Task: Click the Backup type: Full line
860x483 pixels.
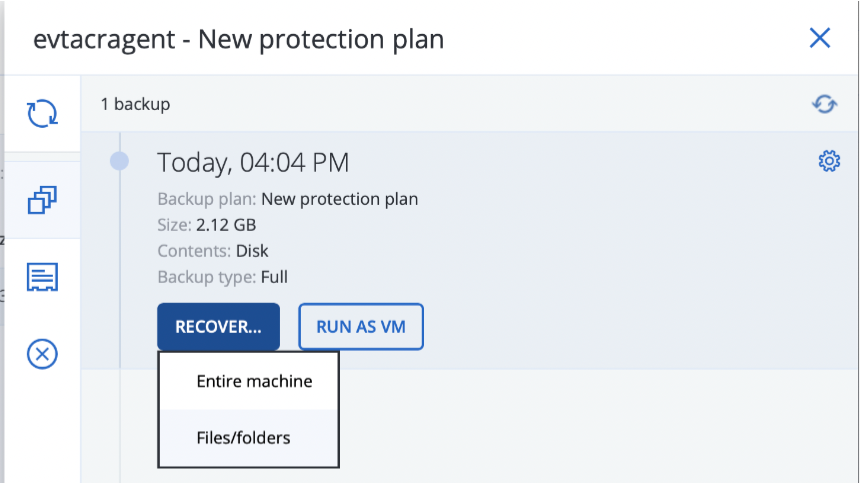Action: coord(222,277)
